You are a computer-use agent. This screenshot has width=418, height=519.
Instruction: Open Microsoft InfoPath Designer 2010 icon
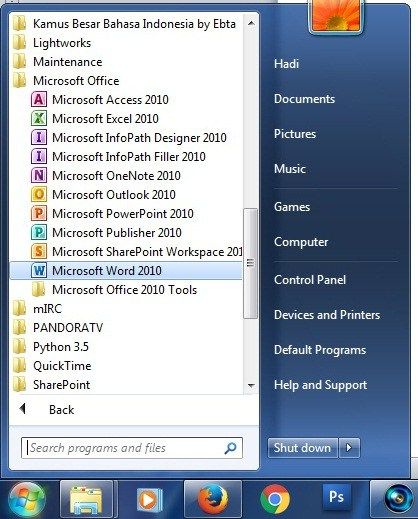coord(39,137)
